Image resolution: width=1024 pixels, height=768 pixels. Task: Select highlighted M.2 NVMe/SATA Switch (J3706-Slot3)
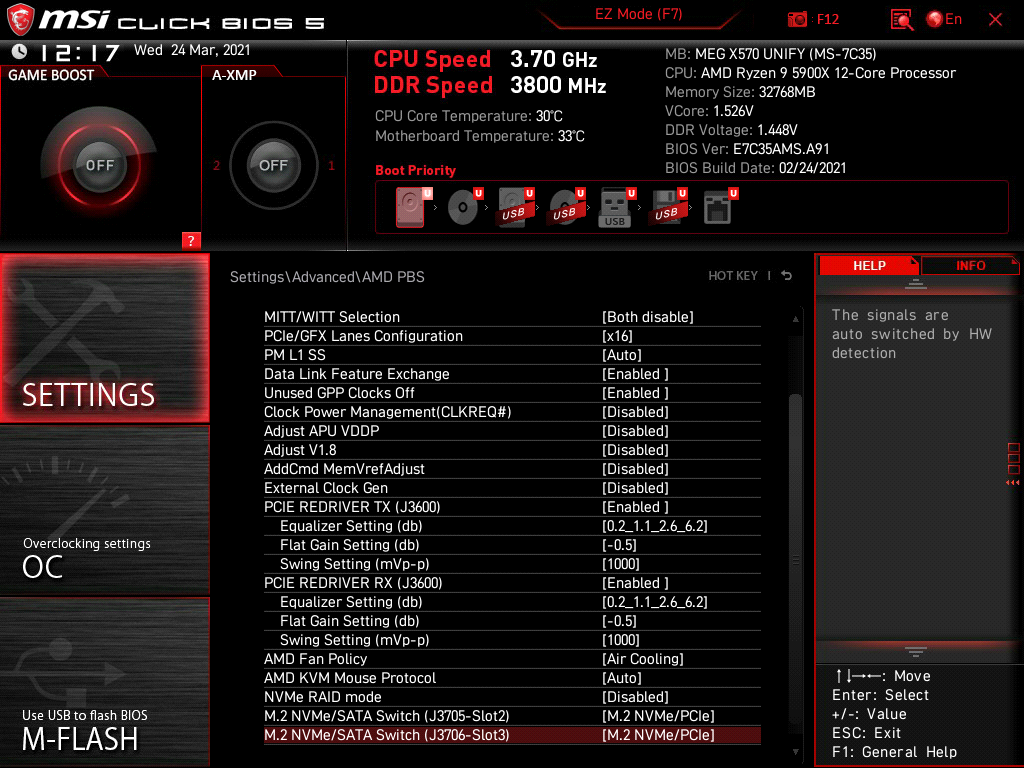(x=512, y=735)
